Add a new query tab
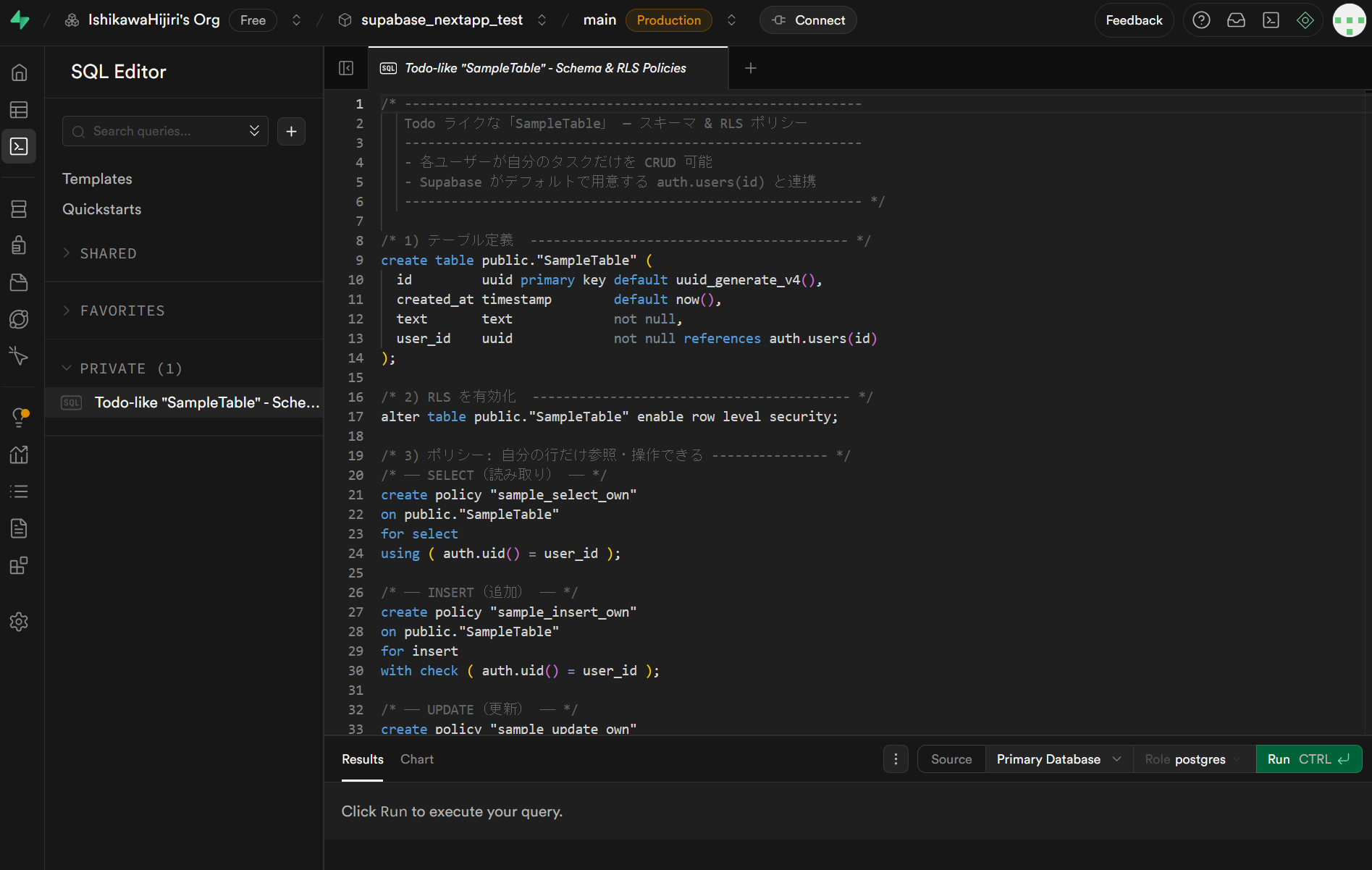The image size is (1372, 870). [751, 68]
